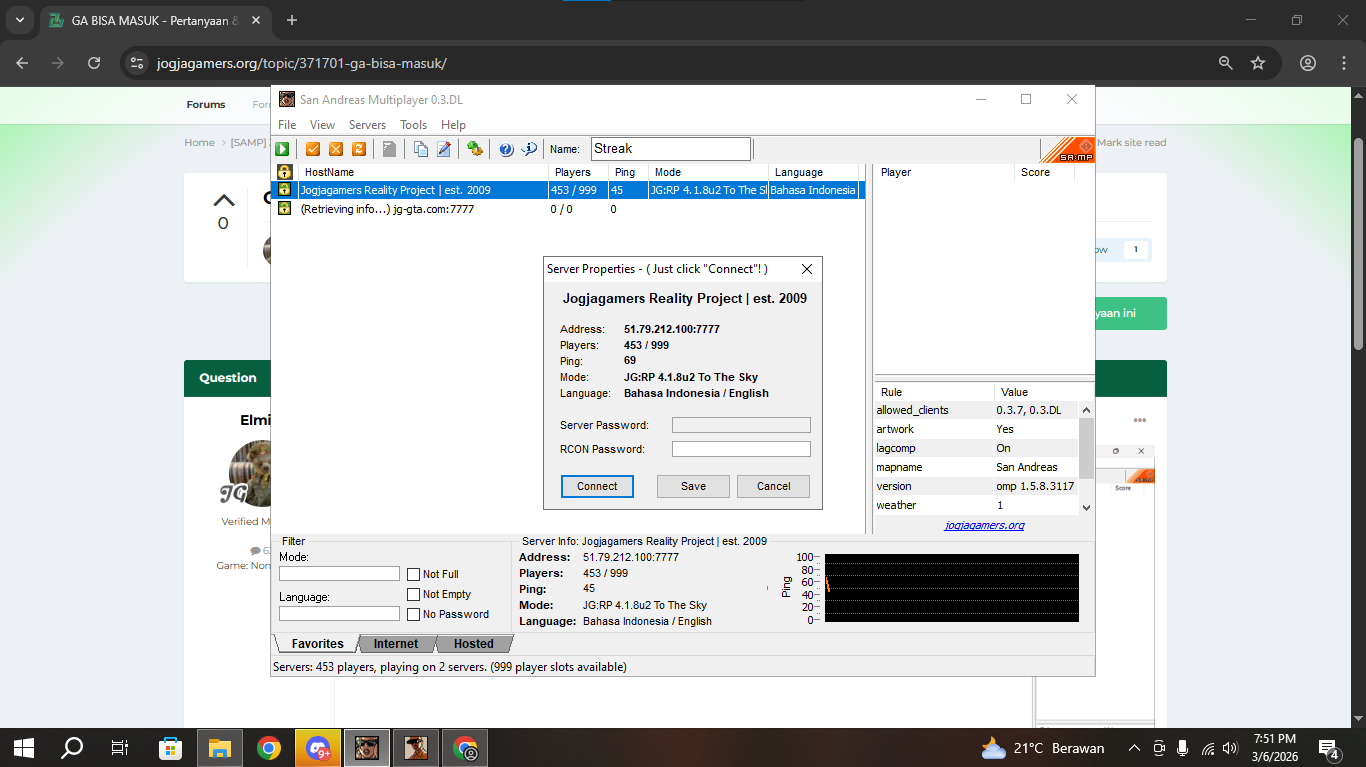The image size is (1366, 767).
Task: Sort servers by Ping column header
Action: [628, 172]
